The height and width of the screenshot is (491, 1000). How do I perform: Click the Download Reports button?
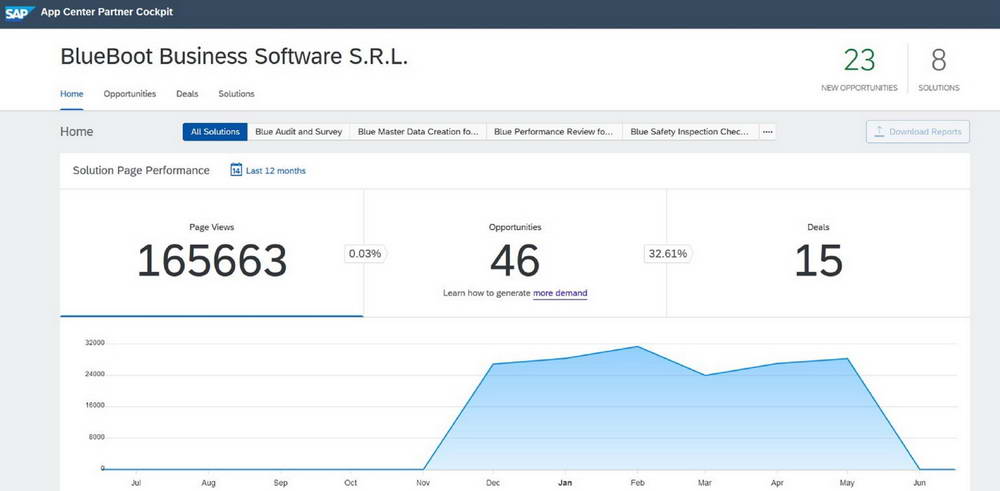pos(917,132)
